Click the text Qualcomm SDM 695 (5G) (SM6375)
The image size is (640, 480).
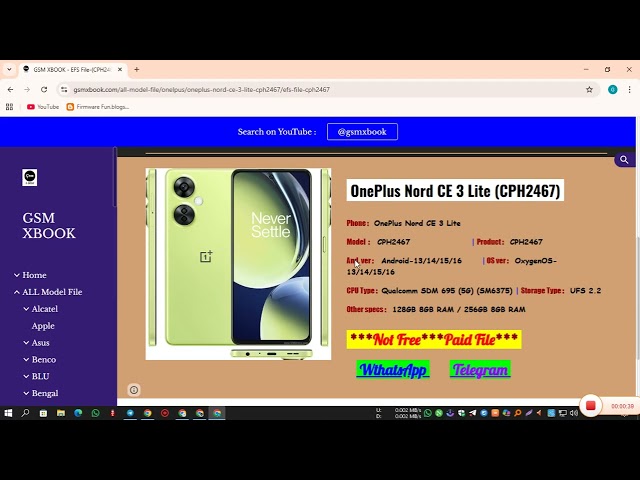(x=447, y=291)
